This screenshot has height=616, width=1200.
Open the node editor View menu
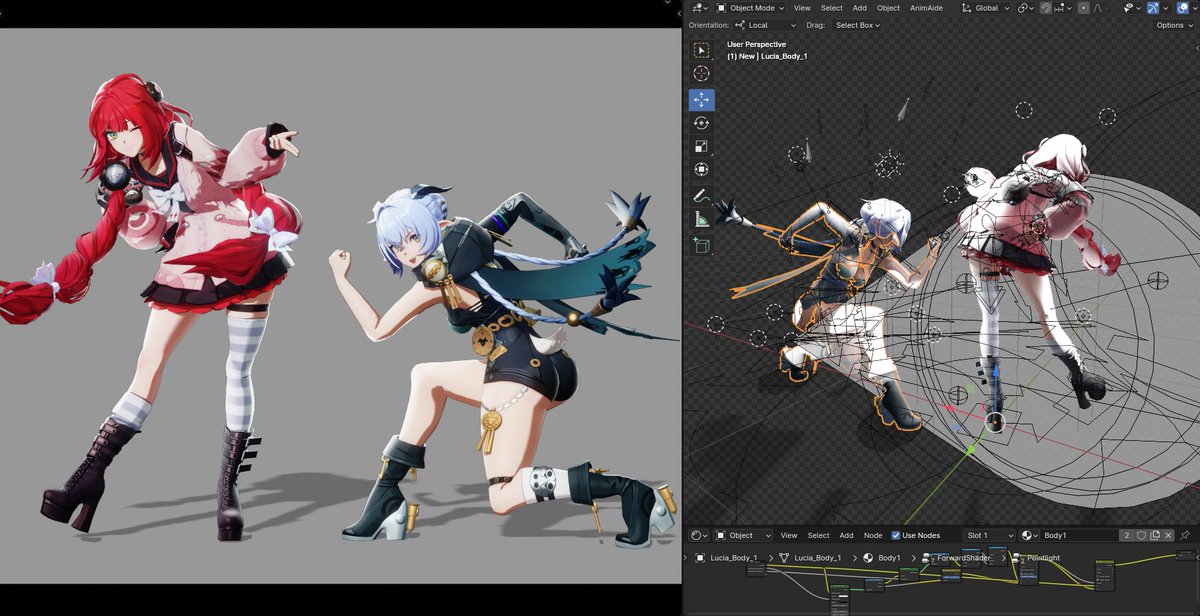pos(789,535)
